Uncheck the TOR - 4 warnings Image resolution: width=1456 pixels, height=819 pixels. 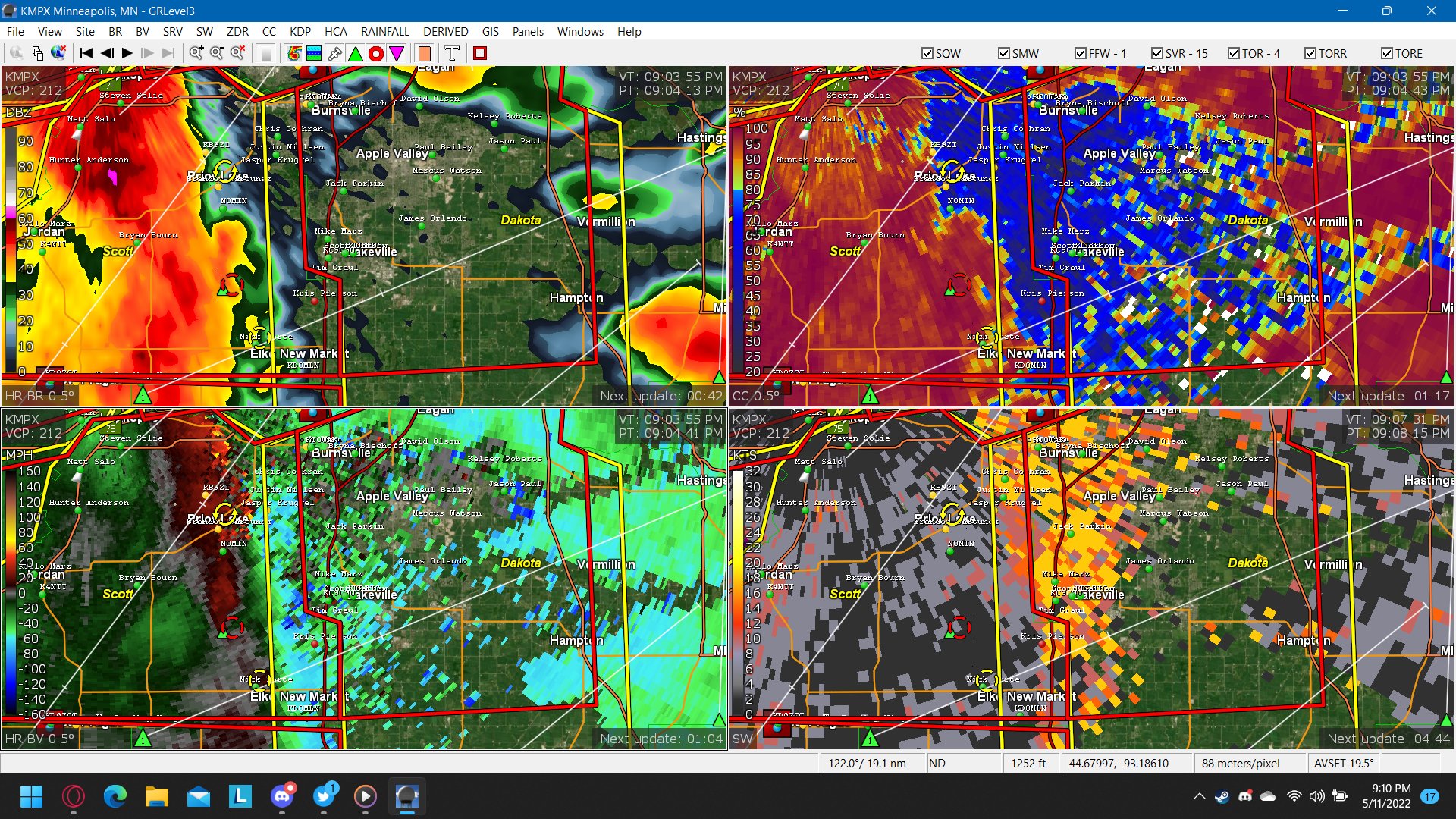(x=1233, y=53)
